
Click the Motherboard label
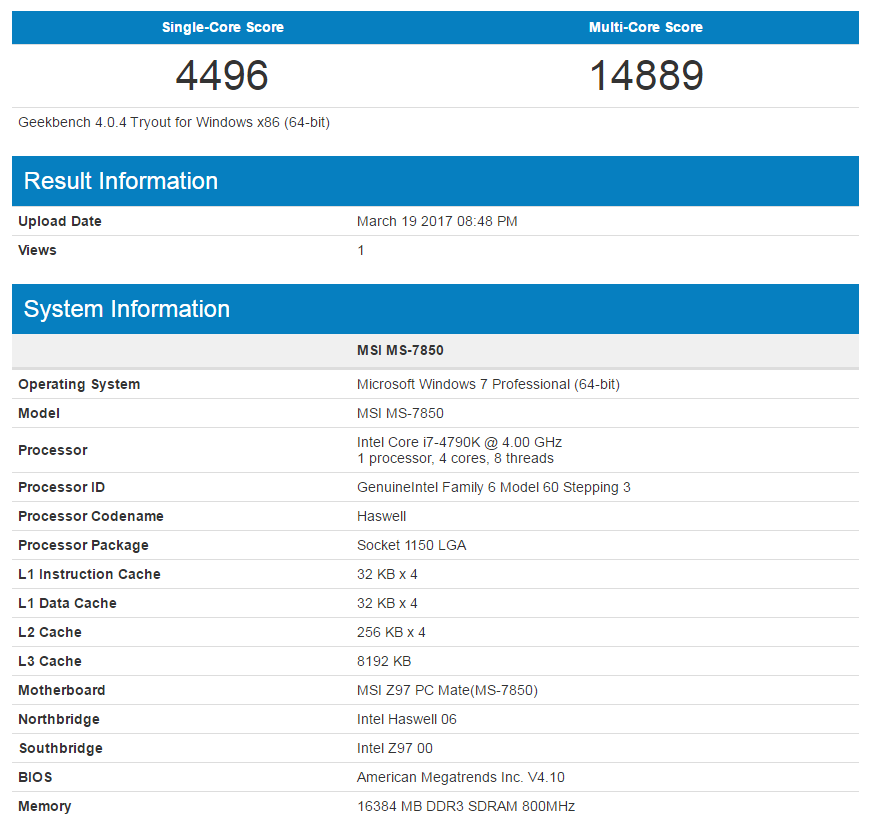click(x=62, y=690)
